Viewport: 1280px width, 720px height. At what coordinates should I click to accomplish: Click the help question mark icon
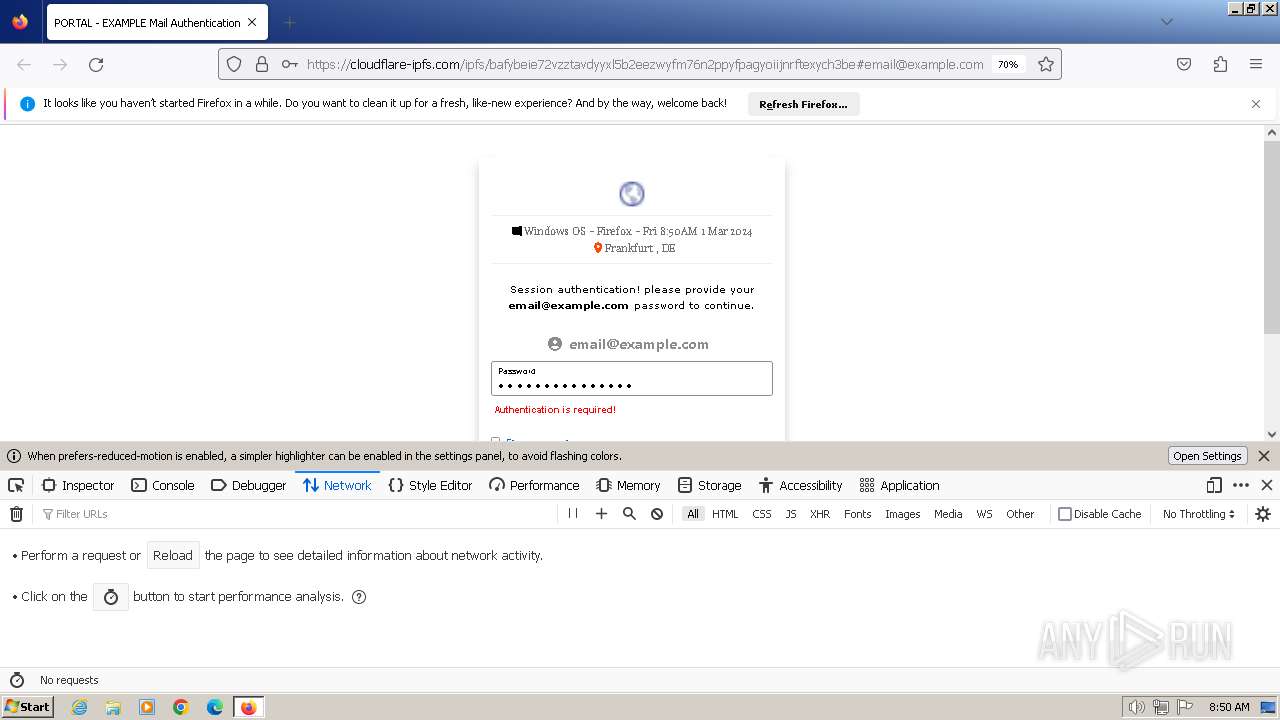359,597
